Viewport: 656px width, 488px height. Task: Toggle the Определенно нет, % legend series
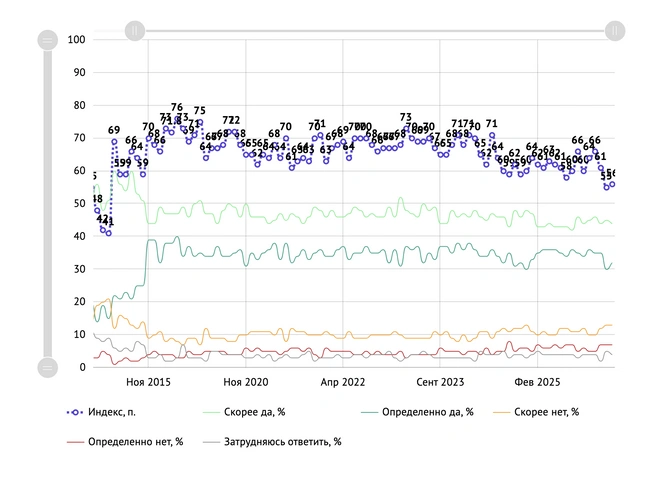coord(125,442)
